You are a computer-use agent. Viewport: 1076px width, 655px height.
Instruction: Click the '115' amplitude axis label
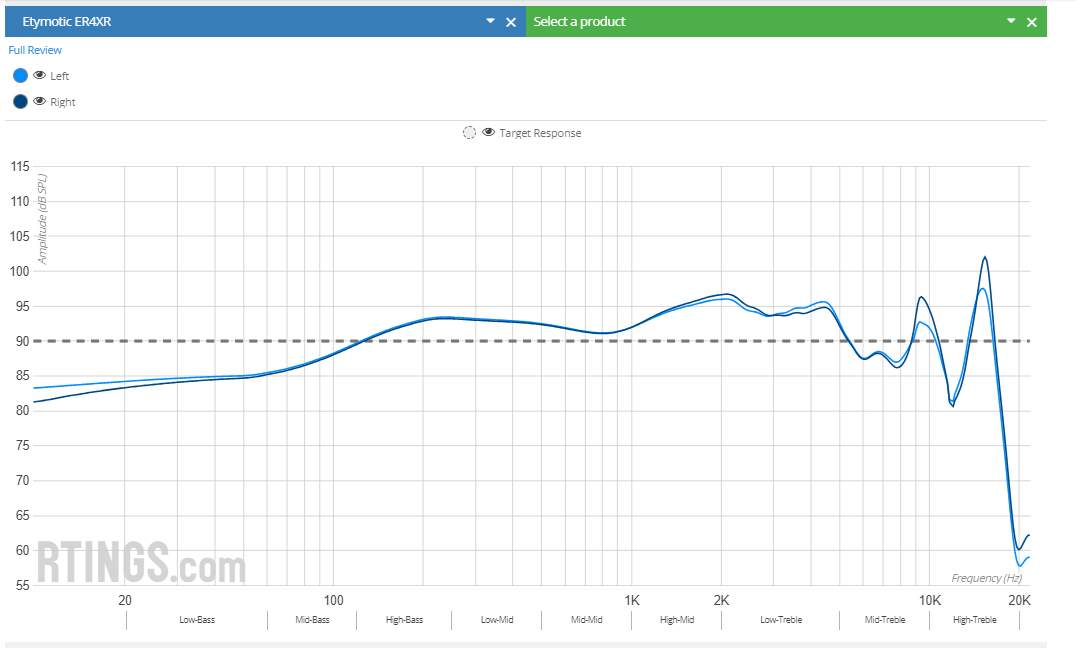click(x=20, y=166)
